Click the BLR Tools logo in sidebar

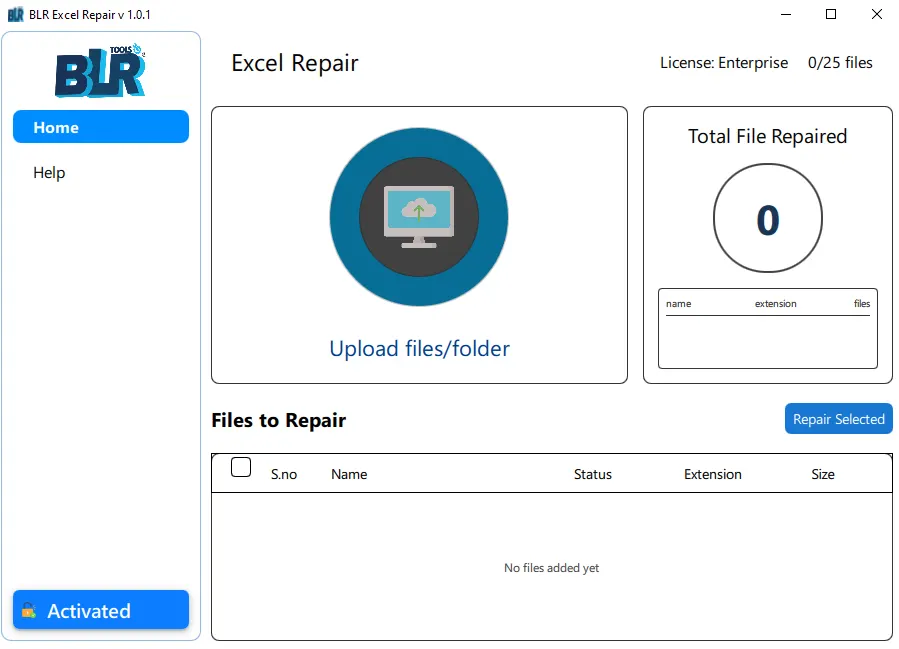click(x=100, y=71)
